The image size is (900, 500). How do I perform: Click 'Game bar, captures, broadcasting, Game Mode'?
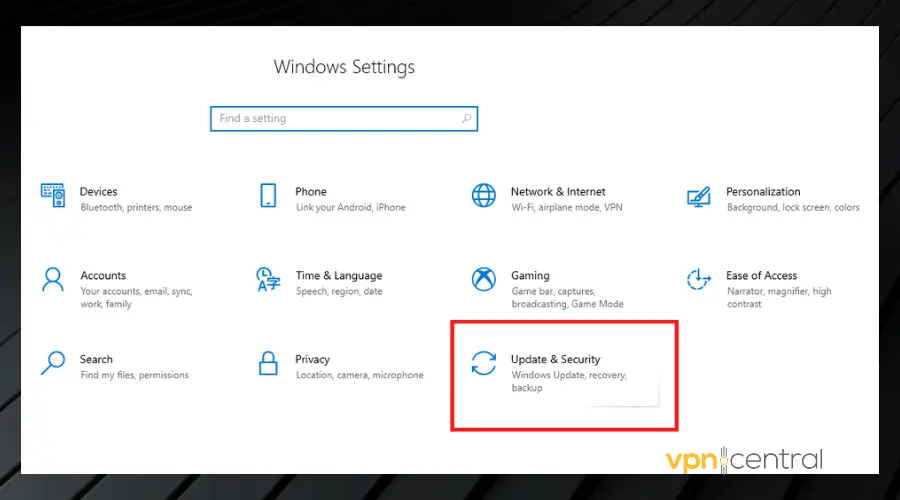568,297
